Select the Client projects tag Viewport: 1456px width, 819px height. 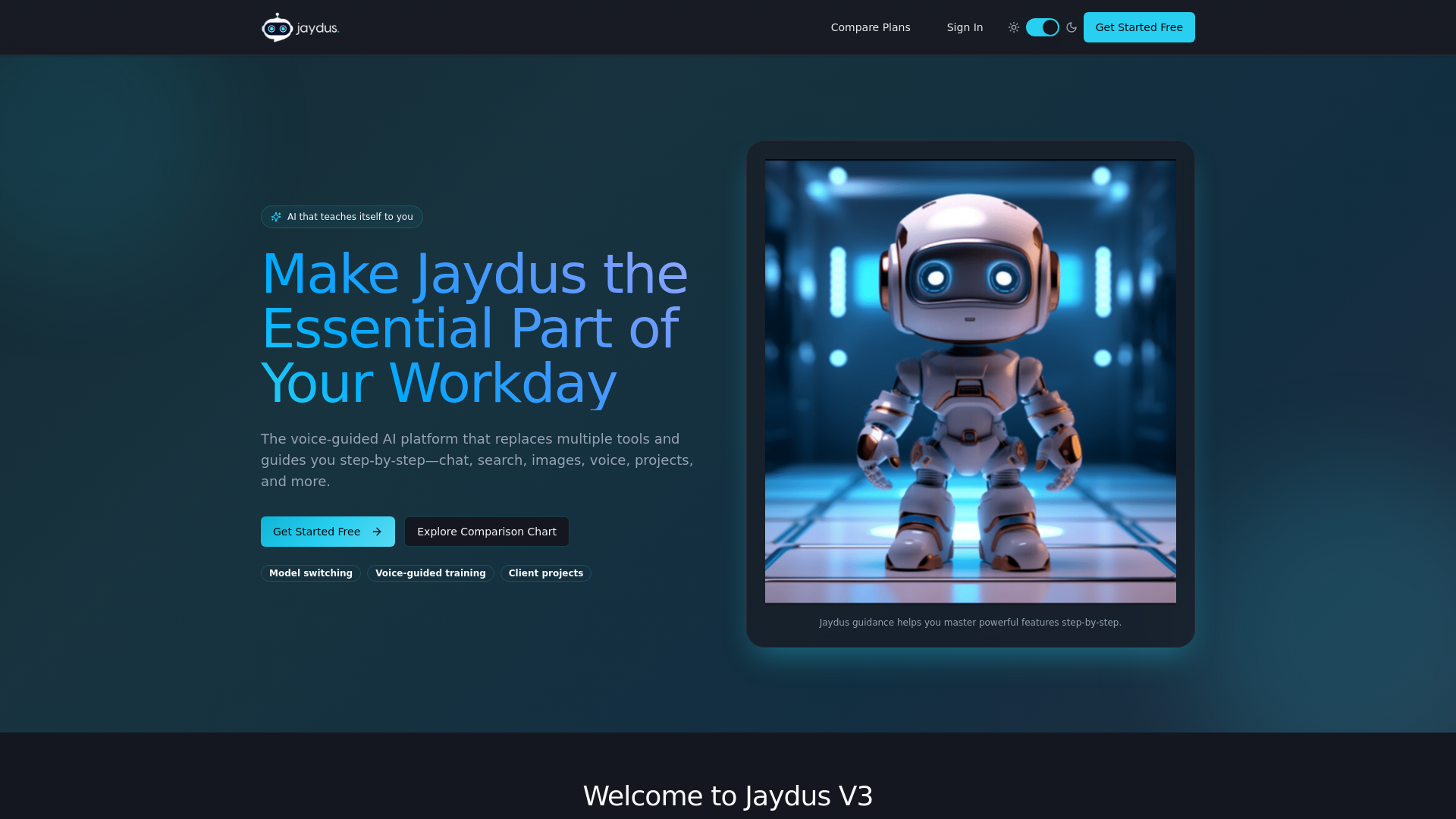pyautogui.click(x=545, y=573)
